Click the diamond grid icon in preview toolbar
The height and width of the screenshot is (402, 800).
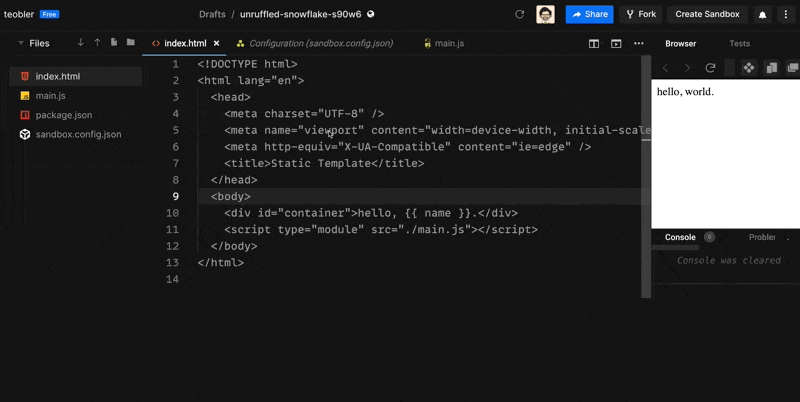point(748,67)
